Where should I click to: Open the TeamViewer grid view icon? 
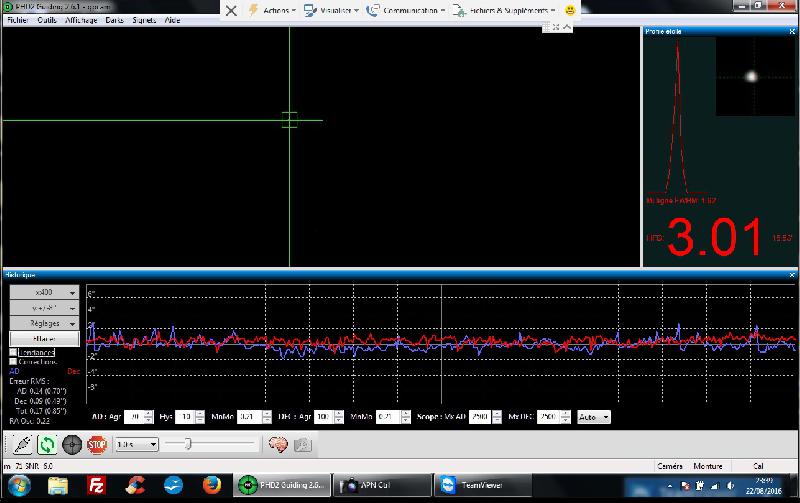pos(546,27)
